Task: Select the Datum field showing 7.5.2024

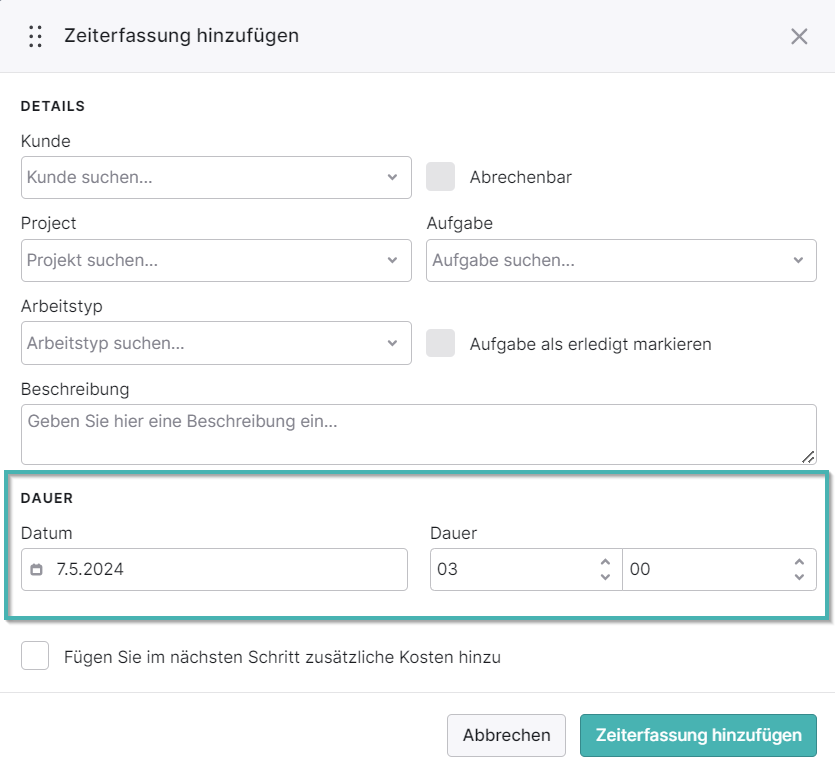Action: 214,569
